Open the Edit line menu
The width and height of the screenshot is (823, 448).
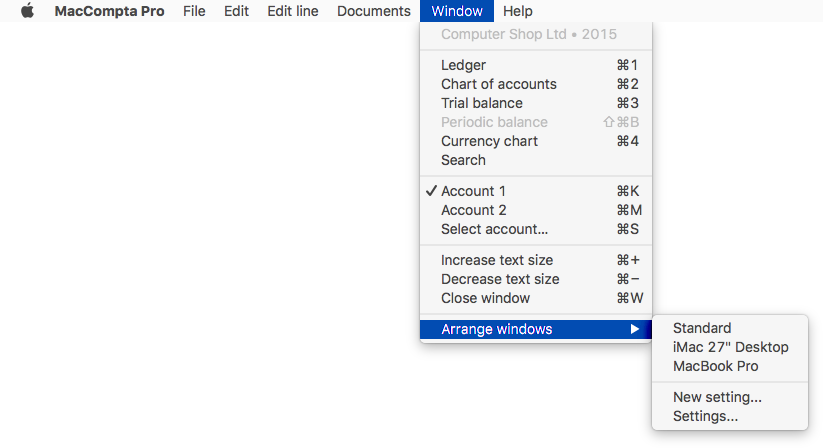click(293, 11)
